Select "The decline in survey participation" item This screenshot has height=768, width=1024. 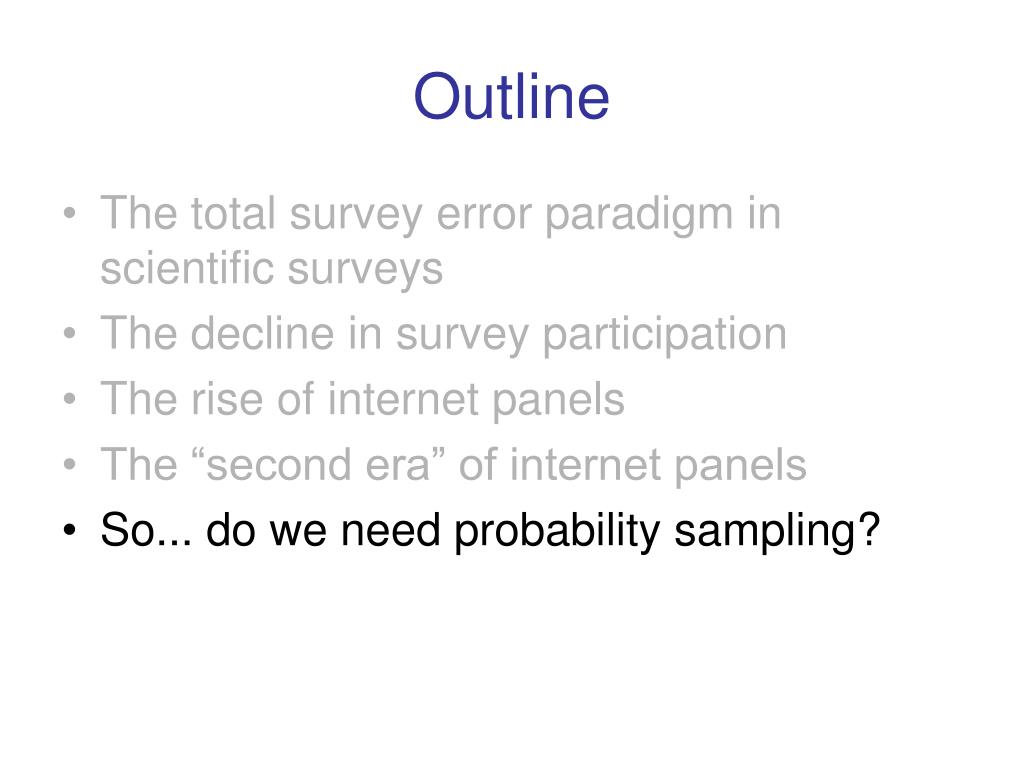443,334
